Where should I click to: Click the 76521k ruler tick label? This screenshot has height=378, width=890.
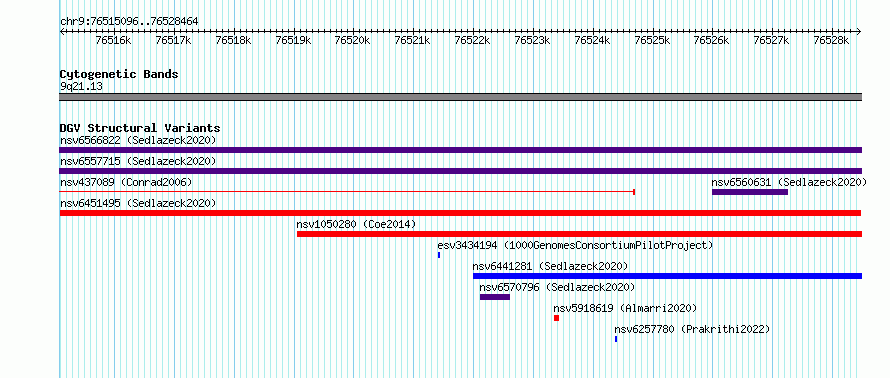coord(413,41)
